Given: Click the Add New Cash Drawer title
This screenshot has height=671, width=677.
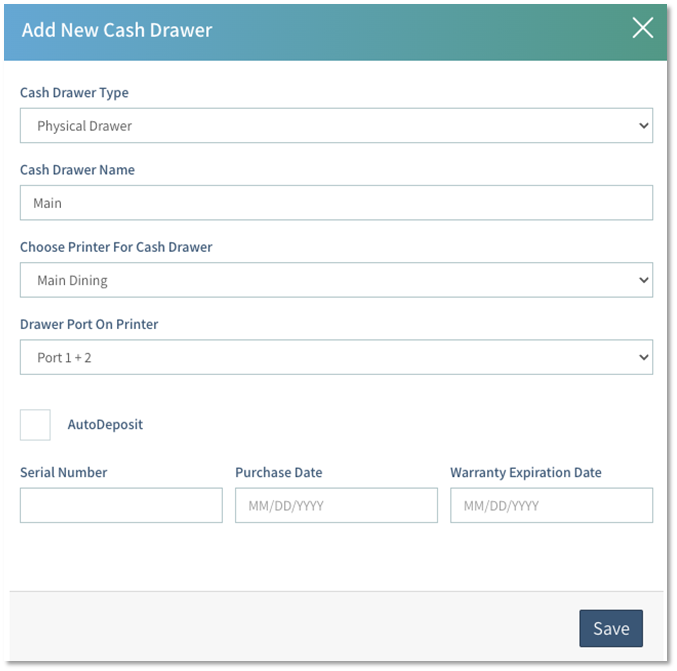Looking at the screenshot, I should pyautogui.click(x=117, y=29).
